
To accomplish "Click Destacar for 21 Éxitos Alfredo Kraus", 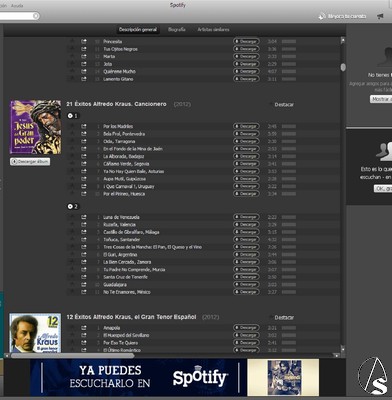I will tap(284, 105).
